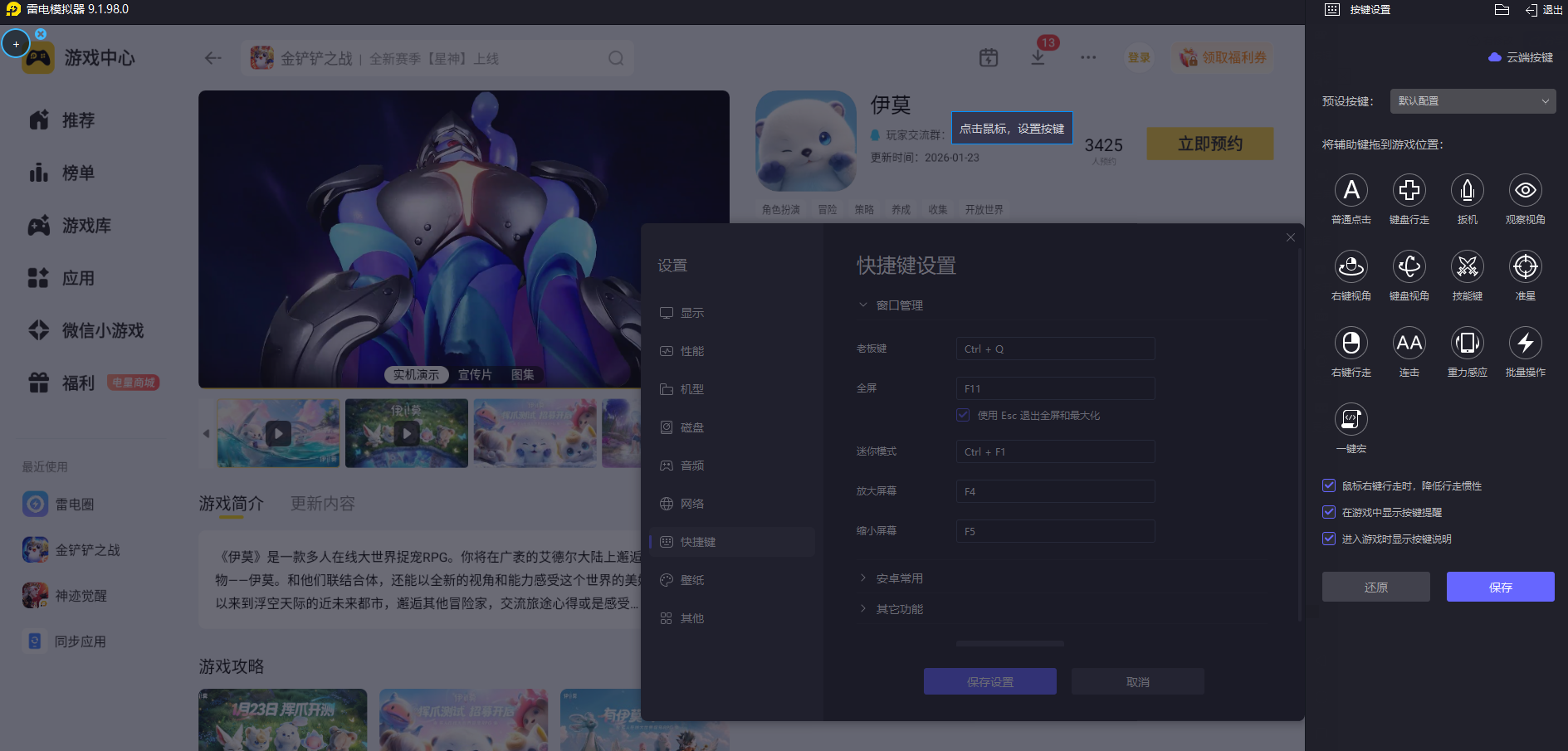Open the key config folder icon
The height and width of the screenshot is (751, 1568).
1502,10
